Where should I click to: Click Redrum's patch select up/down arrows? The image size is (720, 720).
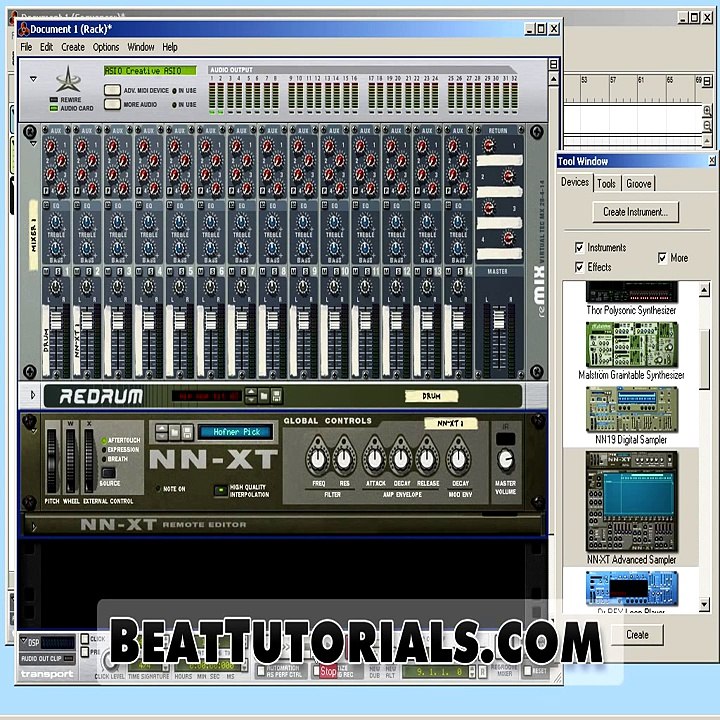(251, 396)
